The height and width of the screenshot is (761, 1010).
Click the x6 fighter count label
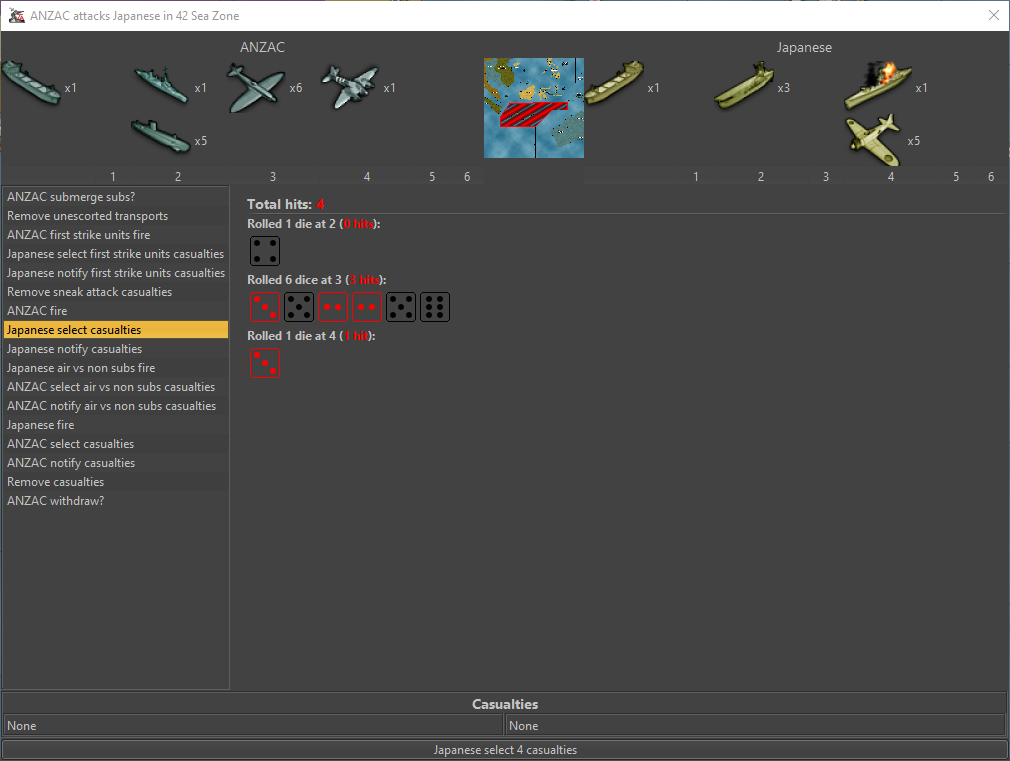(296, 88)
